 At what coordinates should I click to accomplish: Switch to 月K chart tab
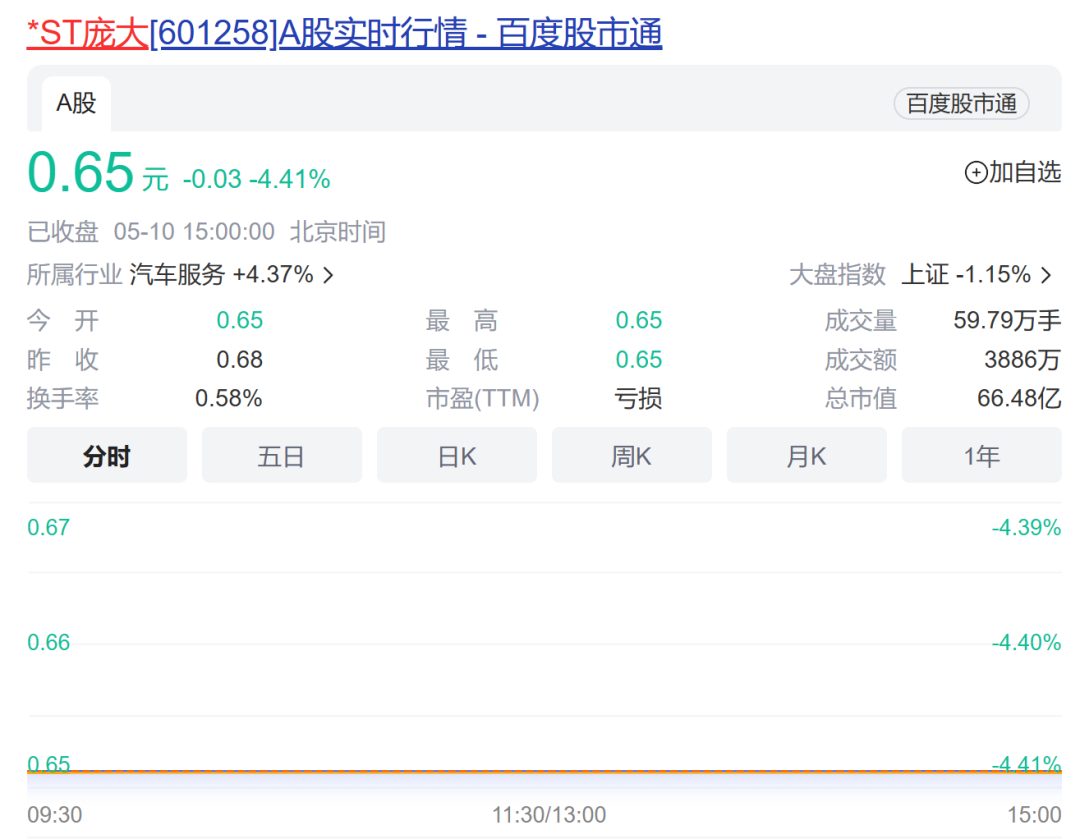pos(807,455)
